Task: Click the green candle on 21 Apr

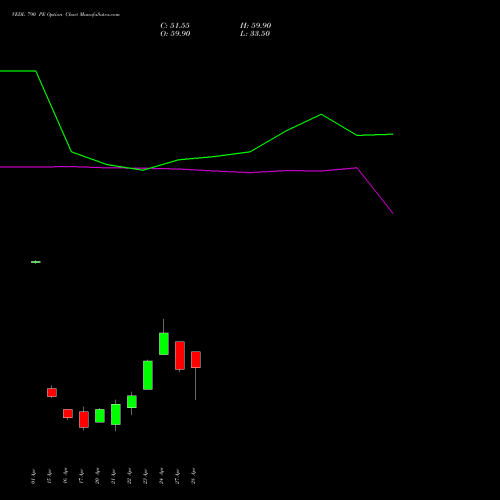Action: 116,414
